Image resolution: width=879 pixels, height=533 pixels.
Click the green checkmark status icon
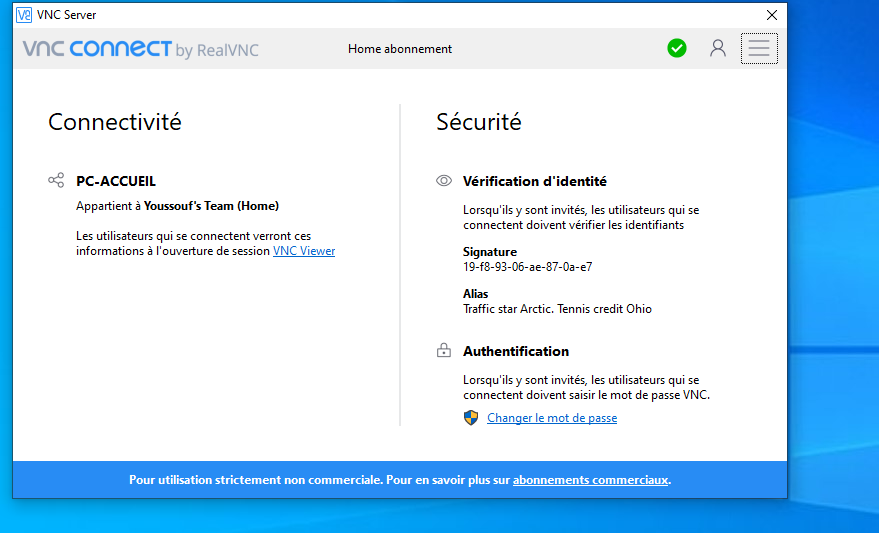(677, 48)
